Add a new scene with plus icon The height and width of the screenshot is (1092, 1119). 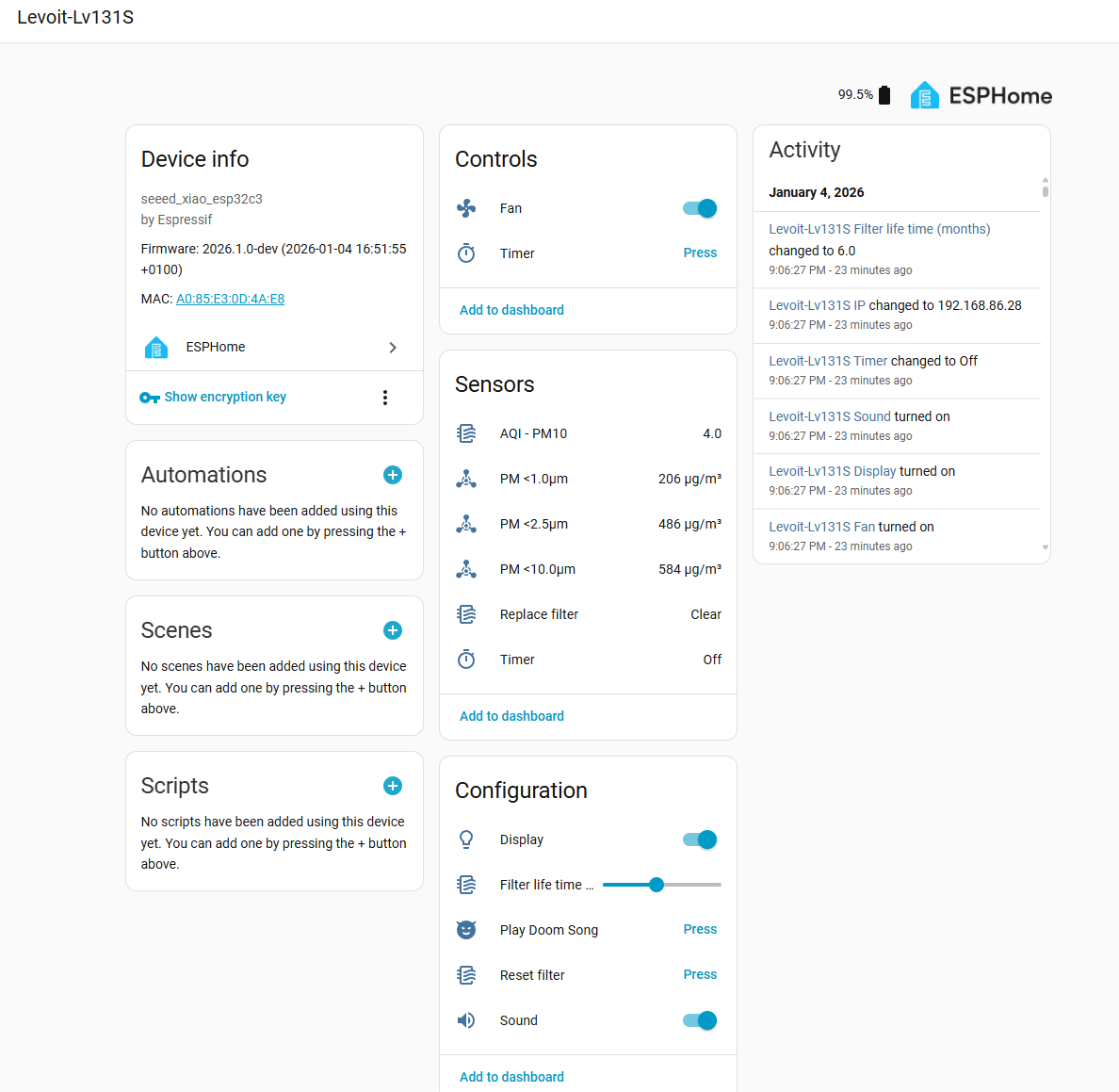click(393, 631)
